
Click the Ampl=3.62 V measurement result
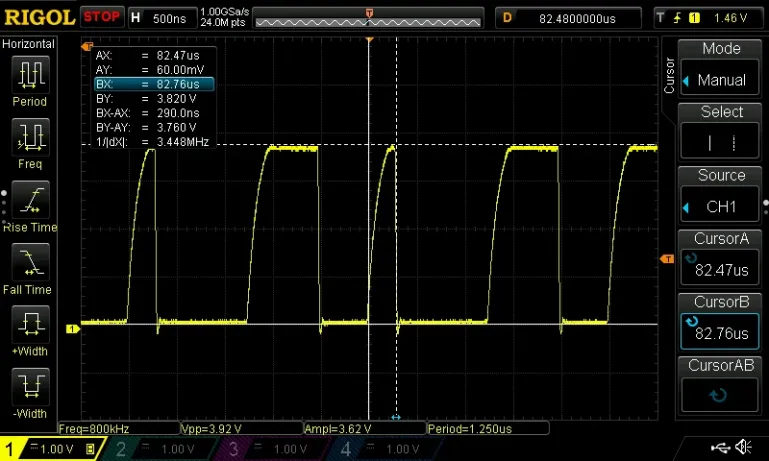(x=364, y=429)
